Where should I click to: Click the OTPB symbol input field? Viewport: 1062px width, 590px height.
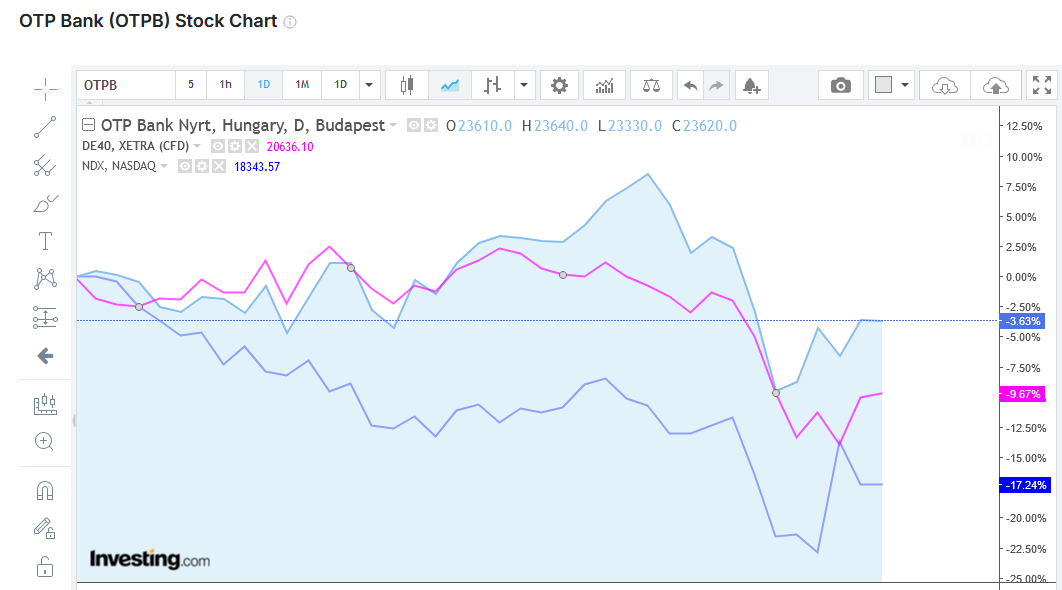coord(126,85)
